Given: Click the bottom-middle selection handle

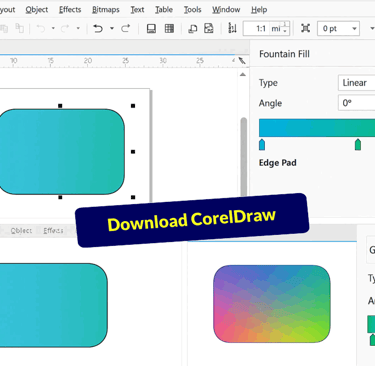Looking at the screenshot, I should click(60, 197).
